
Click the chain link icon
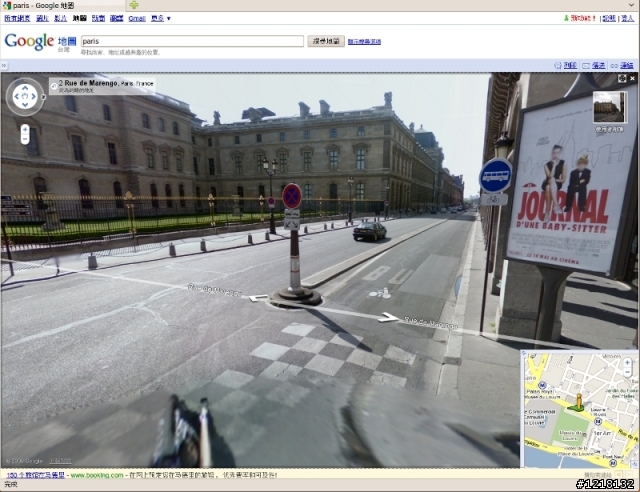coord(614,66)
